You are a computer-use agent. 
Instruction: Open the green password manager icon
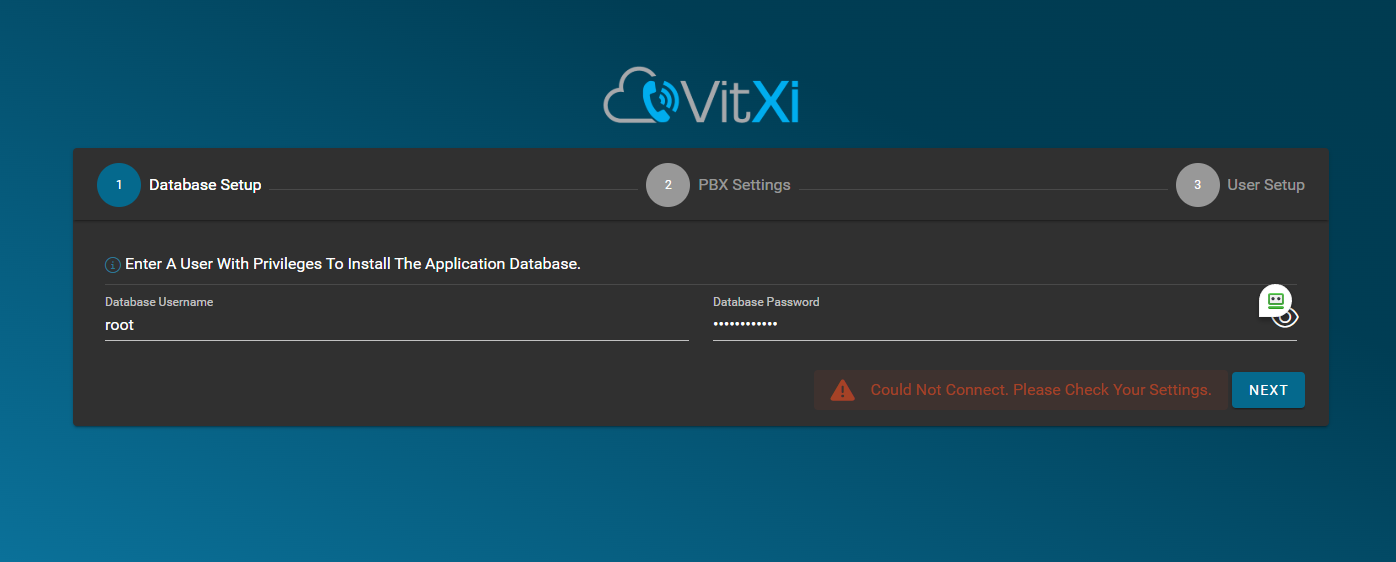click(1275, 300)
